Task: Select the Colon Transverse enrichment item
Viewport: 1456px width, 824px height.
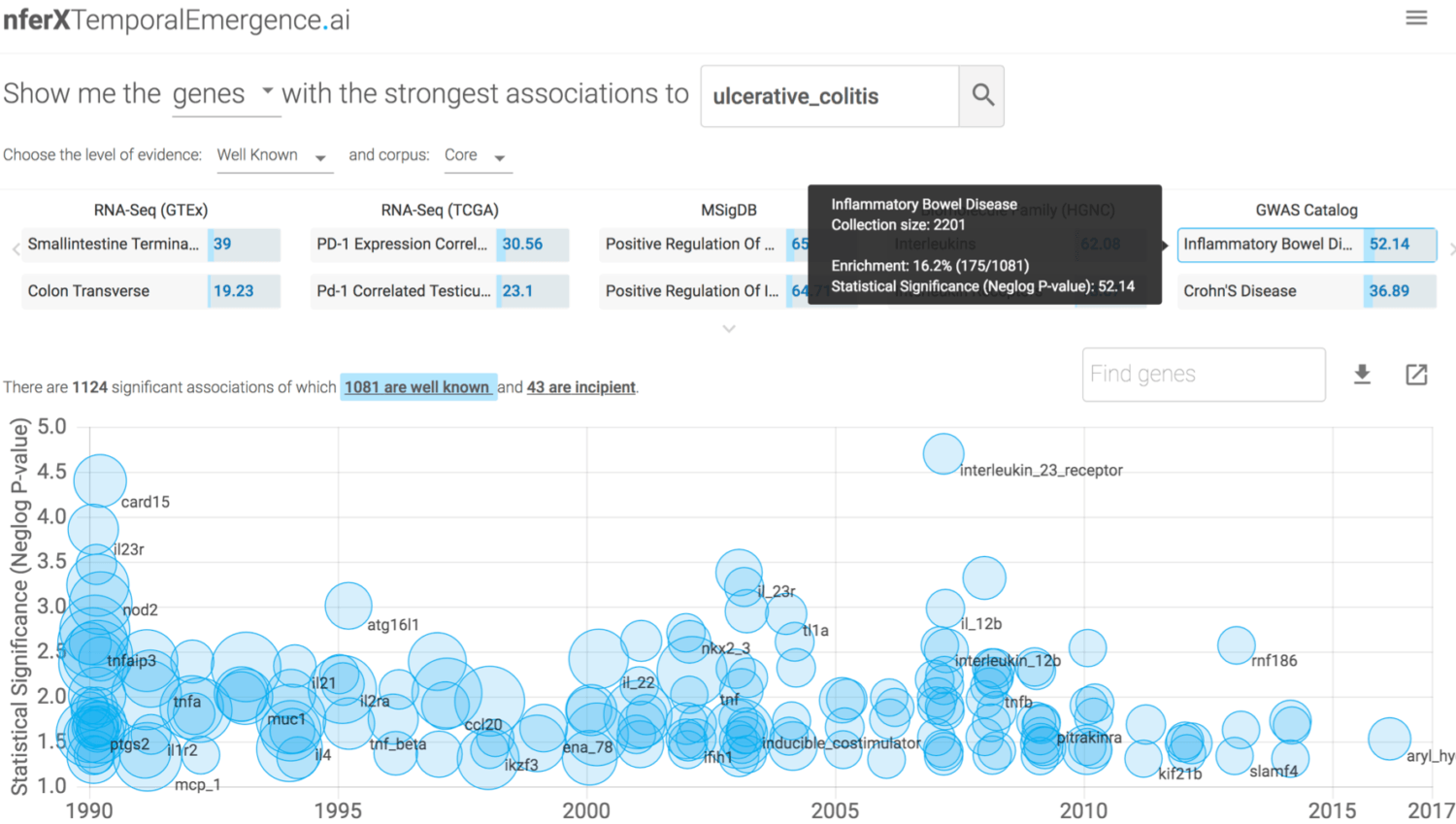Action: 150,291
